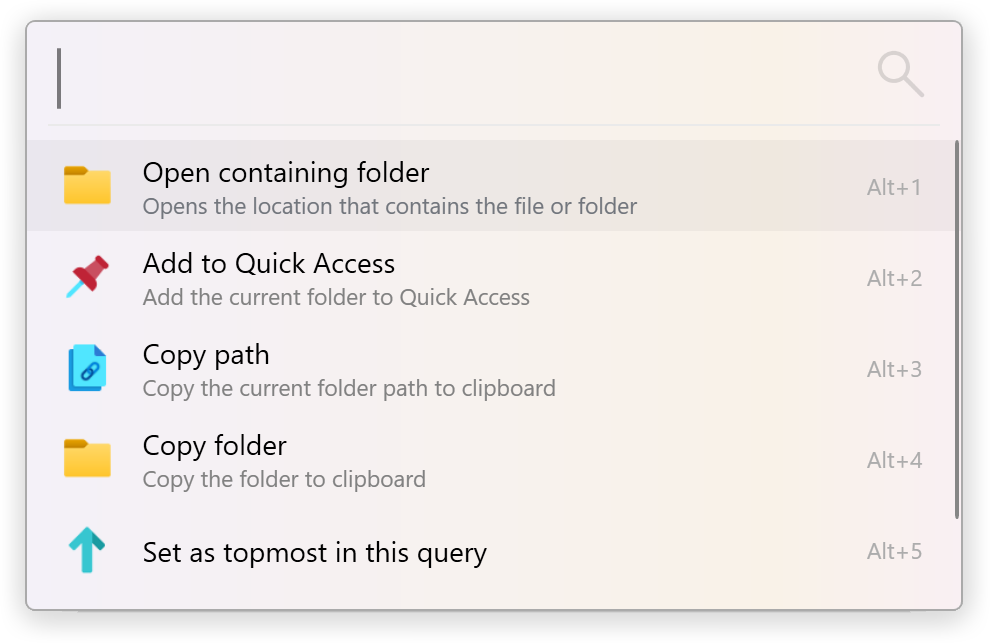
Task: Click the pin icon to add folder to Quick Access
Action: [x=87, y=277]
